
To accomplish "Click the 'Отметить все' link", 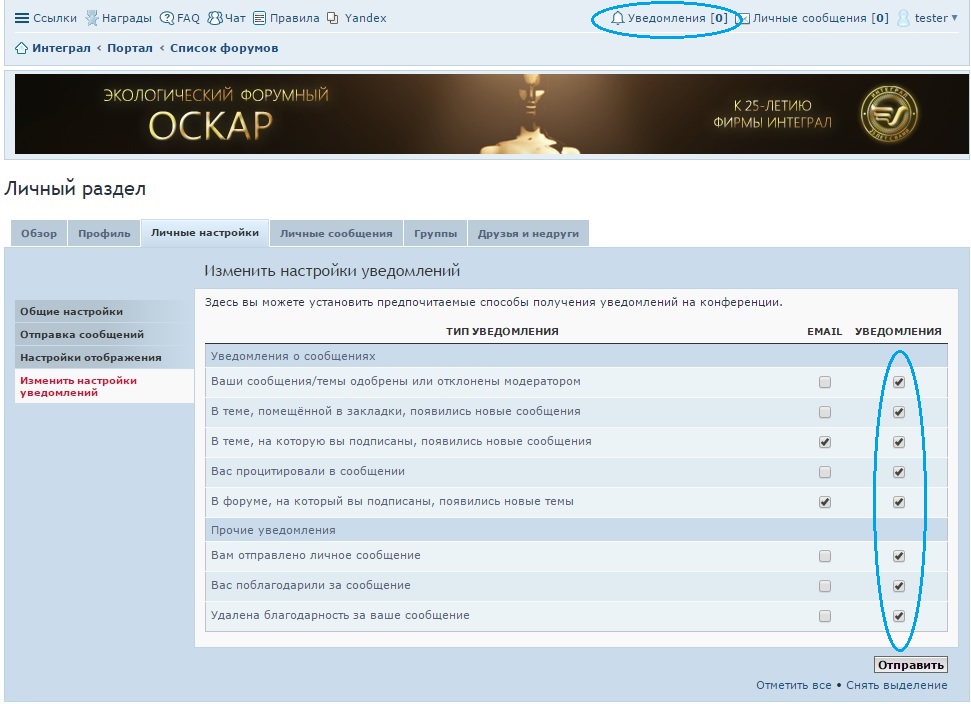I will click(x=793, y=685).
